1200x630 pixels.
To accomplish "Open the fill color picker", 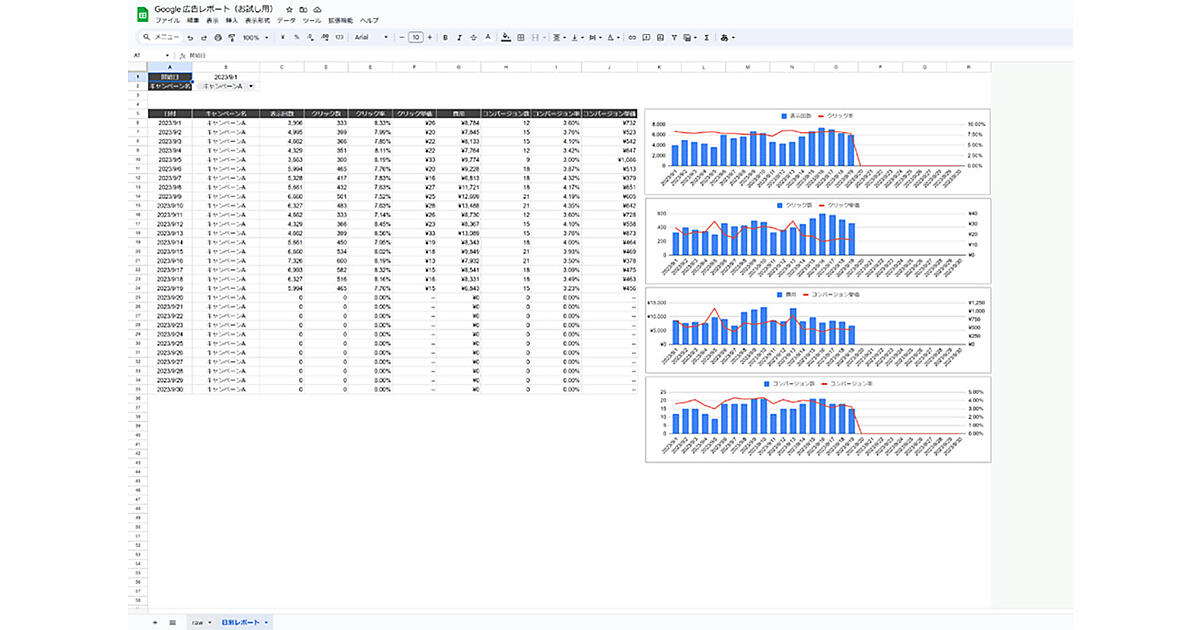I will 506,38.
